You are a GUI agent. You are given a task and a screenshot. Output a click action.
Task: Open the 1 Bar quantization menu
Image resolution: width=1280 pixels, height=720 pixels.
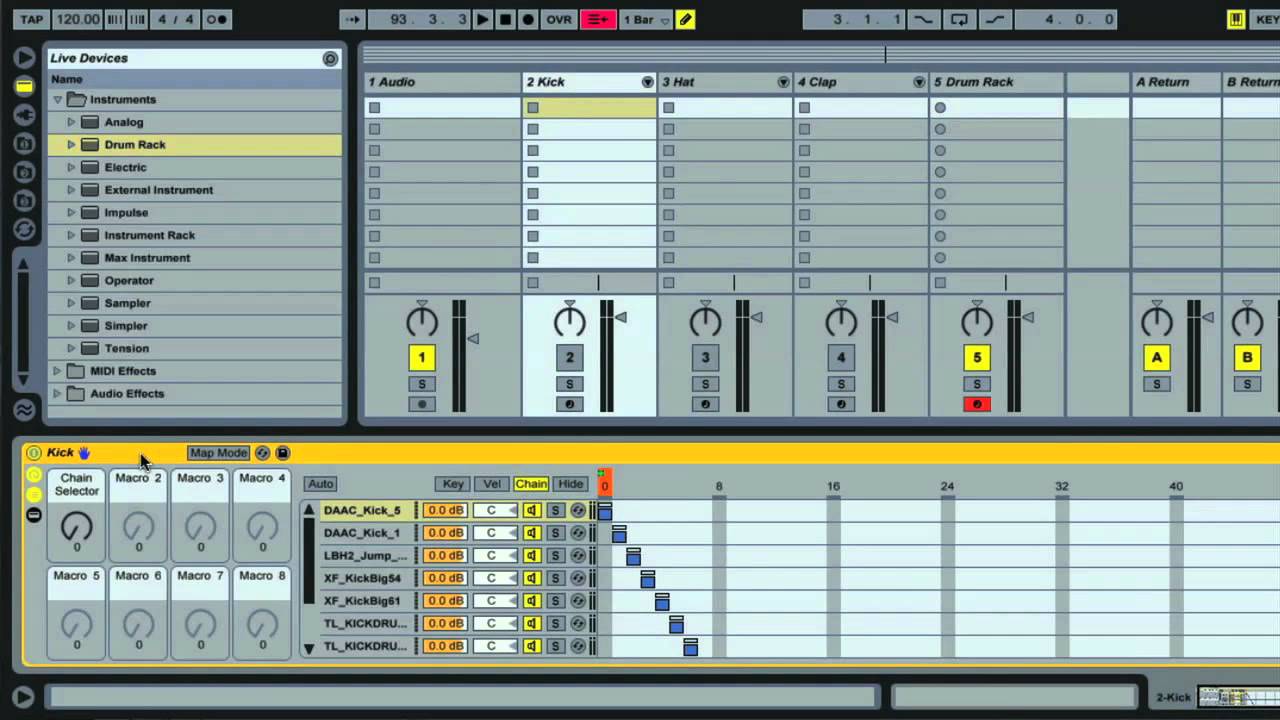(x=646, y=19)
